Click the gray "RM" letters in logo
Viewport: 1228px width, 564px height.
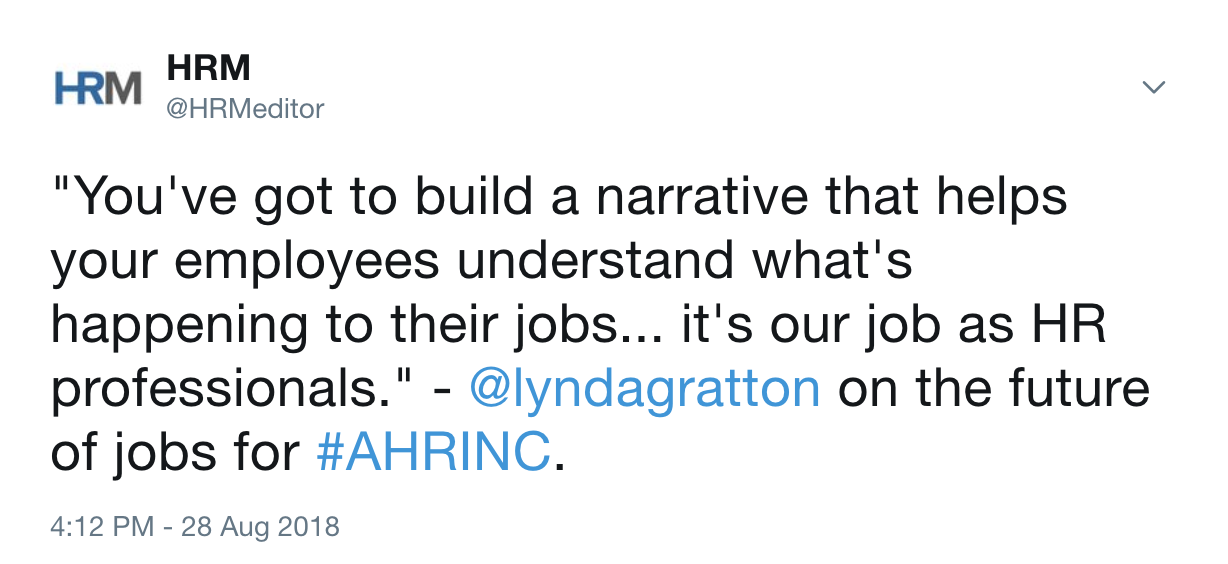[112, 88]
